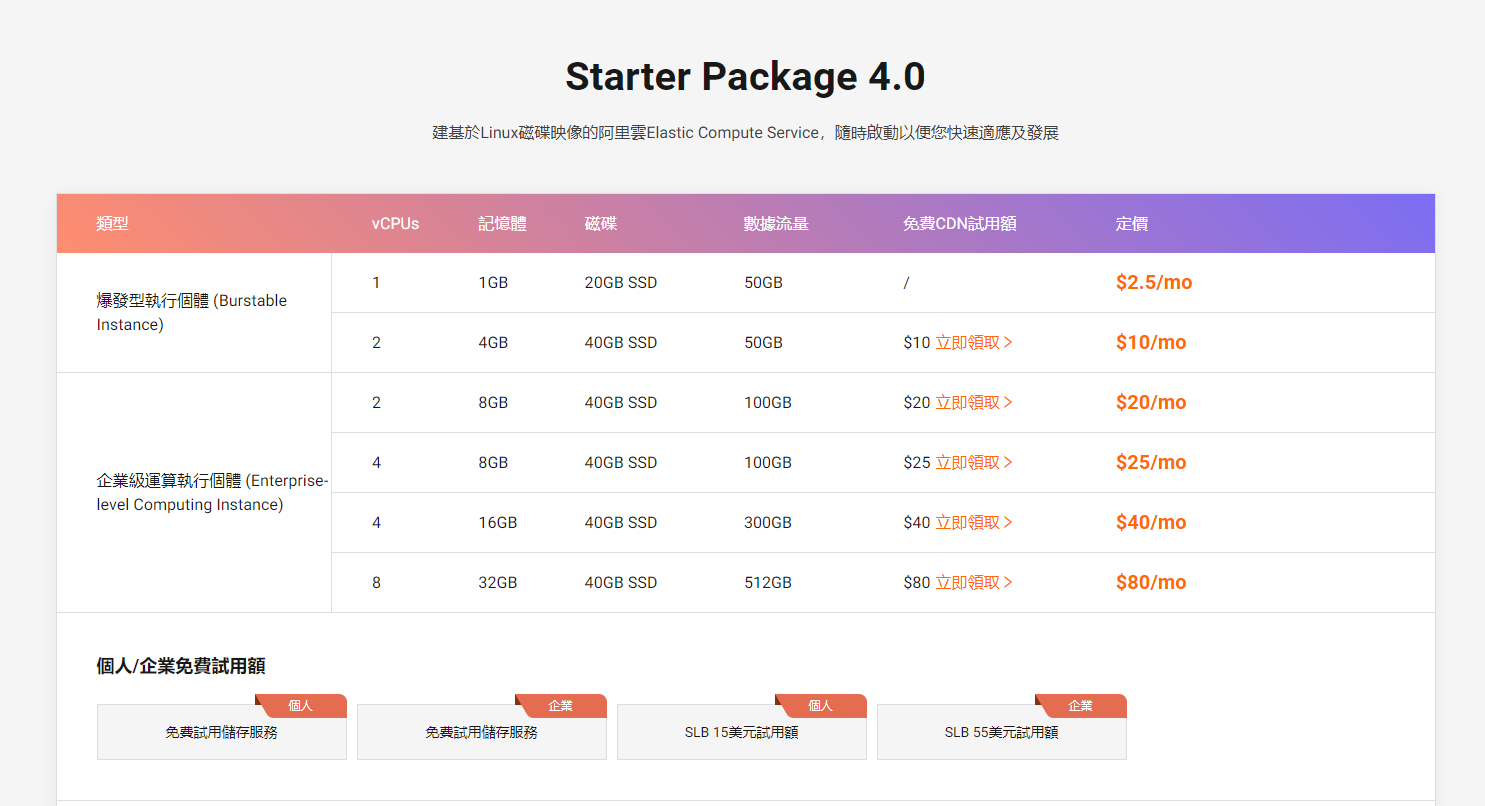The height and width of the screenshot is (806, 1485).
Task: Click the 免費CDN試用額 column header
Action: tap(959, 224)
